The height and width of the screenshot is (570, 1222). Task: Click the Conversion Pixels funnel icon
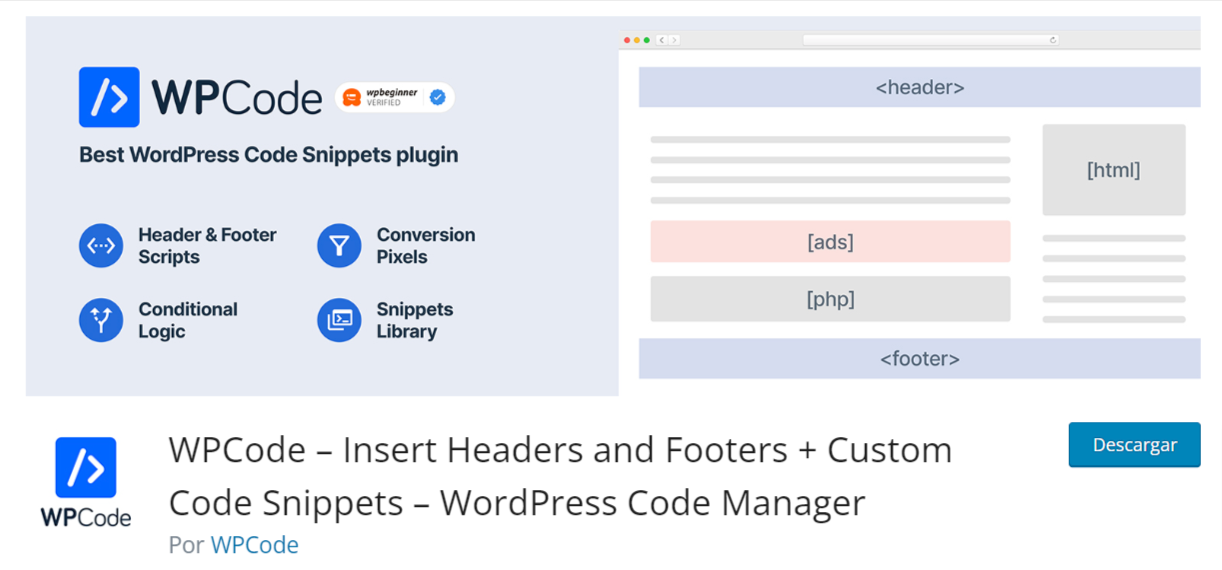click(x=339, y=246)
